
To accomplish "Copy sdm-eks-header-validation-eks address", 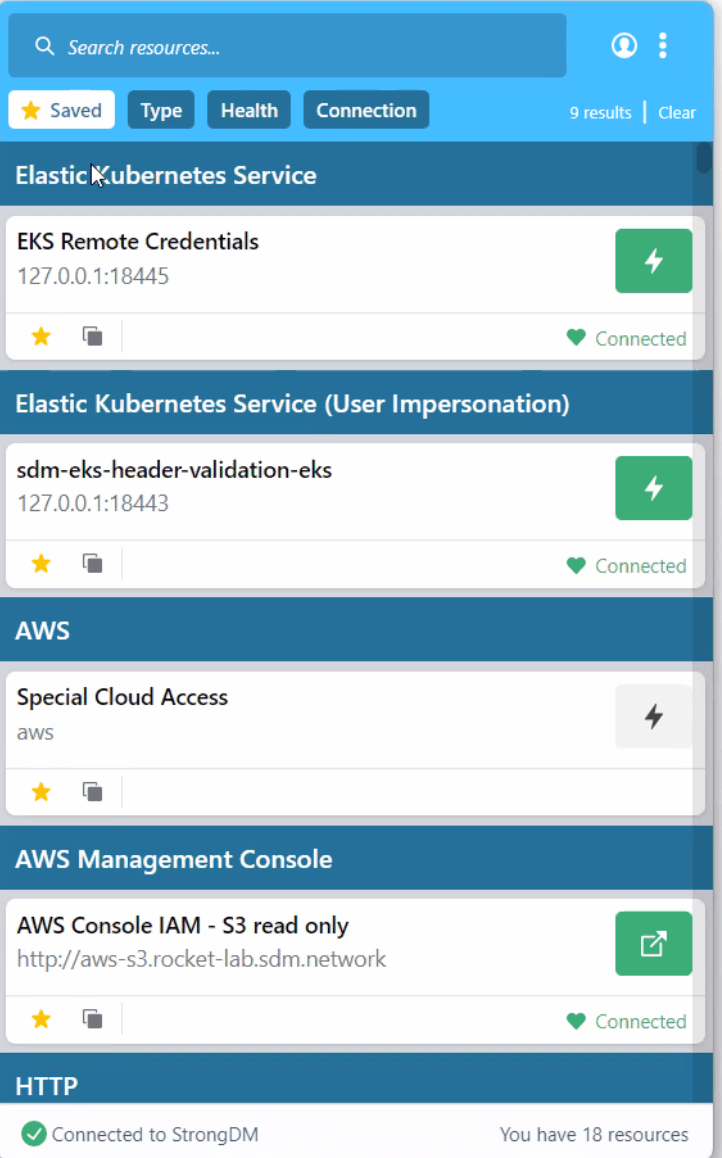I will (x=92, y=564).
